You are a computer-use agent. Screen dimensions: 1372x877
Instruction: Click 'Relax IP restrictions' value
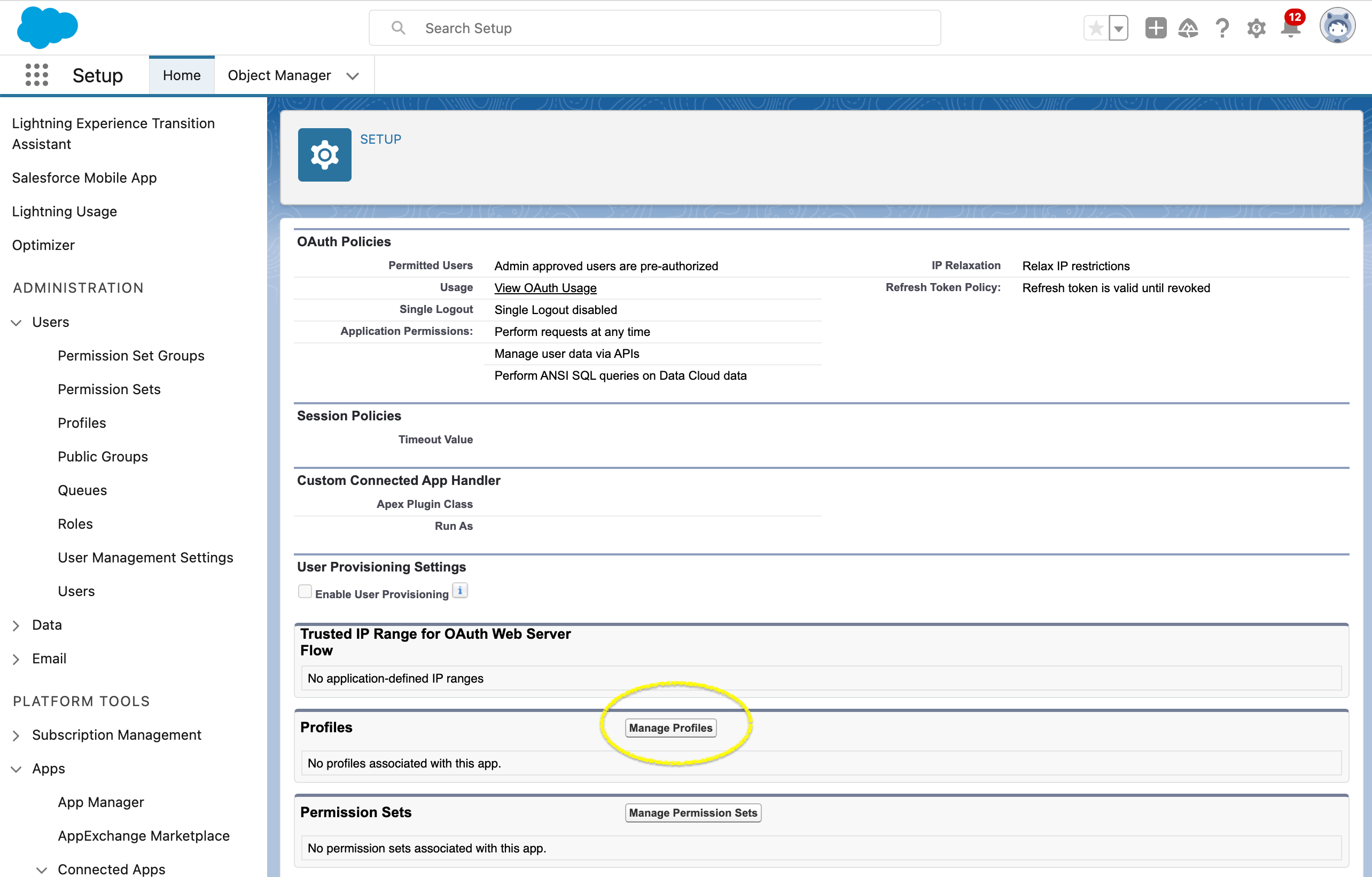[x=1075, y=266]
